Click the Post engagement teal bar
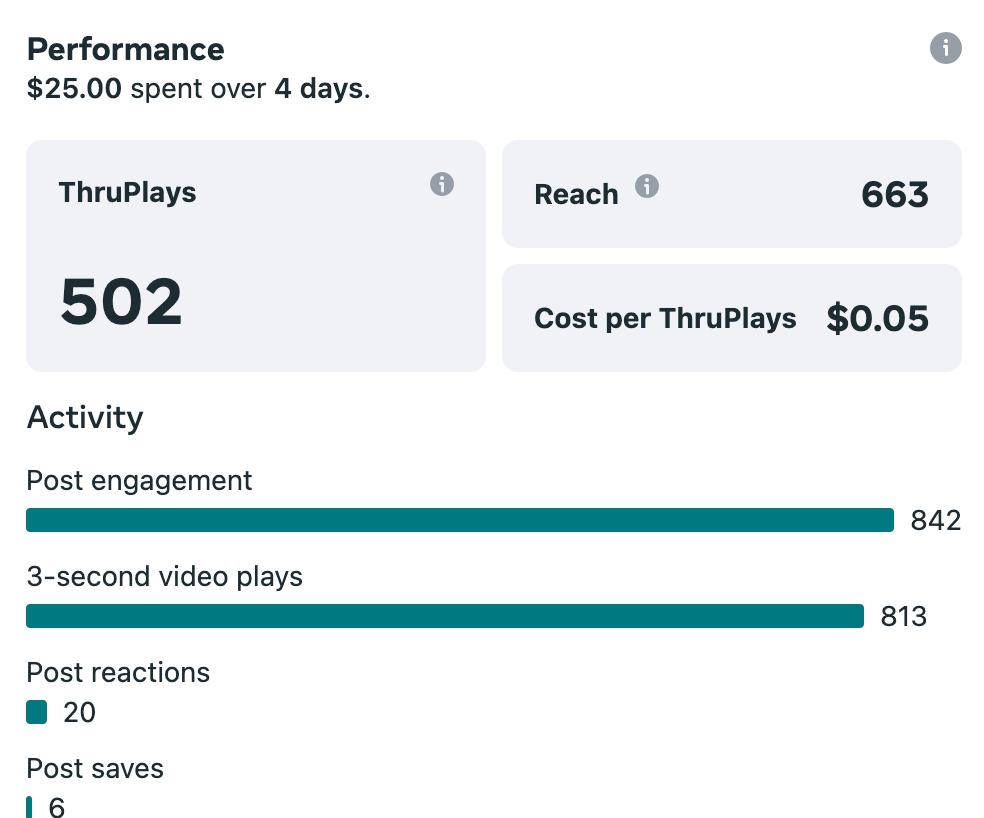Viewport: 984px width, 818px height. click(x=459, y=520)
